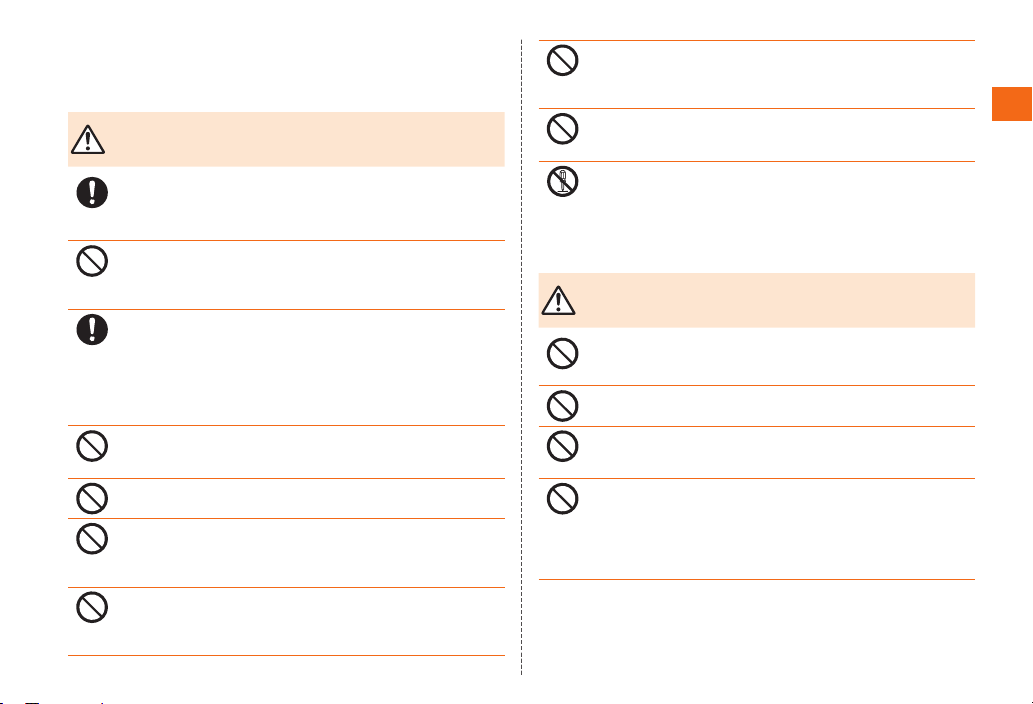1033x704 pixels.
Task: Click the prohibition icon between the two exclamation icons
Action: tap(92, 261)
